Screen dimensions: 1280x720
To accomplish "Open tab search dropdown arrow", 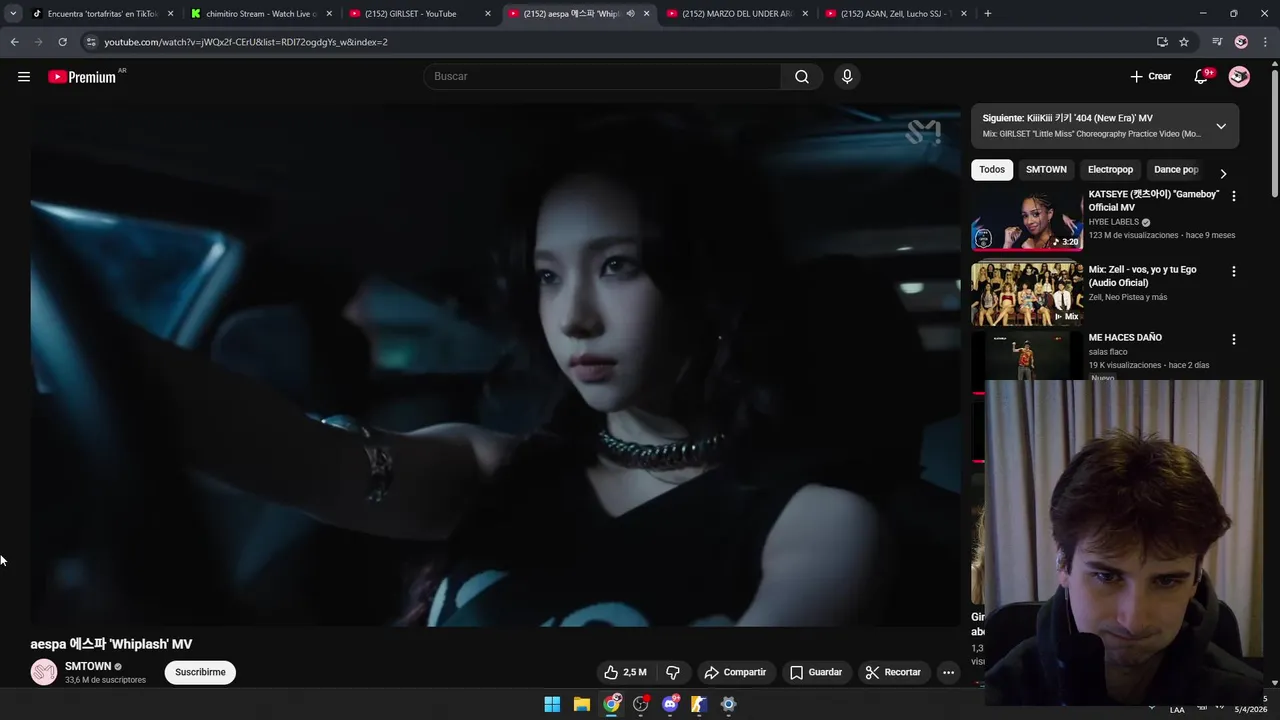I will 13,14.
